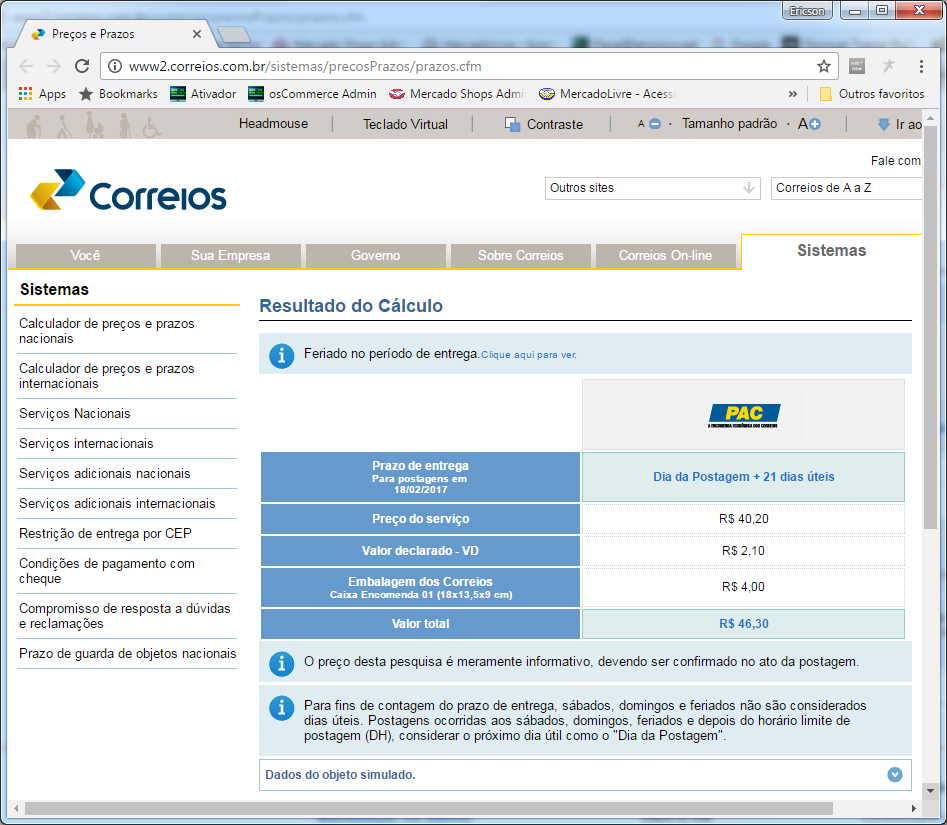Open the Chrome three-dot menu
The height and width of the screenshot is (825, 947).
(920, 66)
